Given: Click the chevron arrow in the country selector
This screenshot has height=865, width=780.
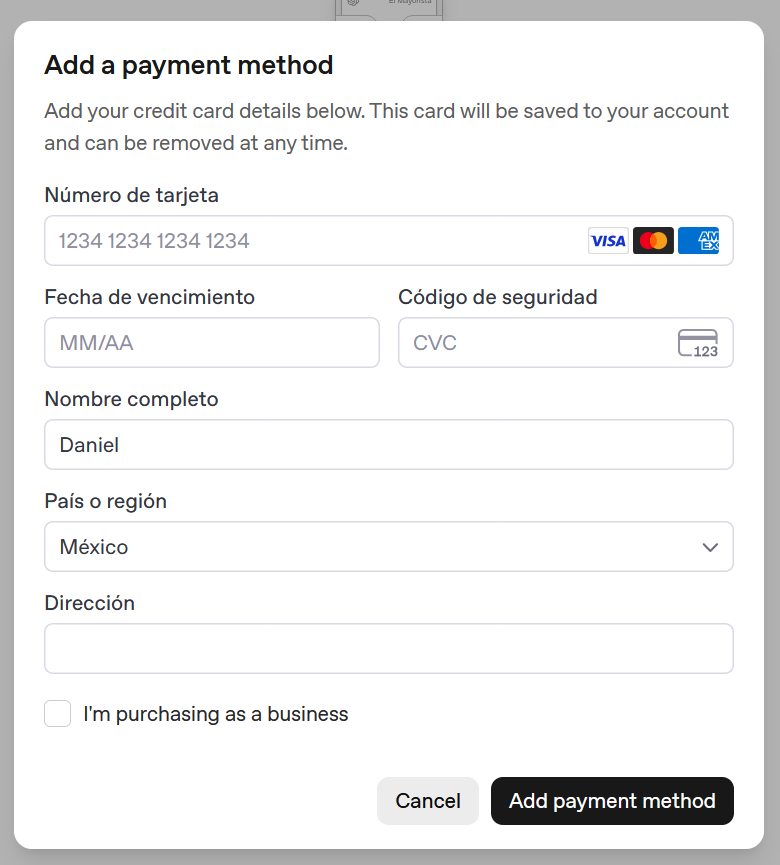Looking at the screenshot, I should 710,547.
